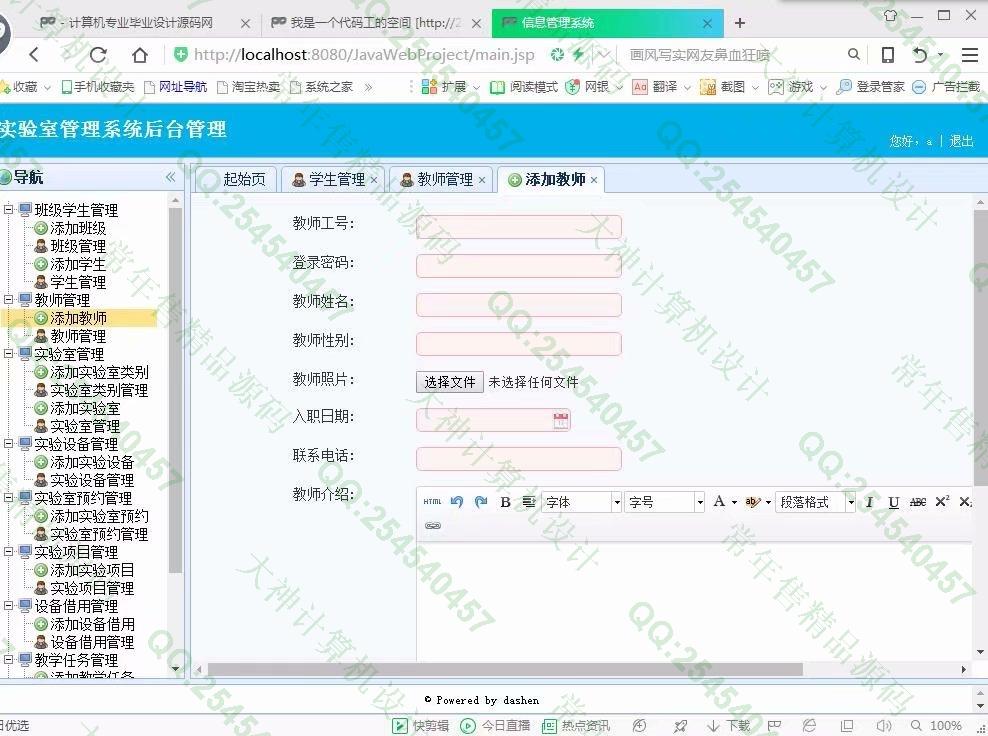Apply strikethrough formatting in editor

[917, 502]
